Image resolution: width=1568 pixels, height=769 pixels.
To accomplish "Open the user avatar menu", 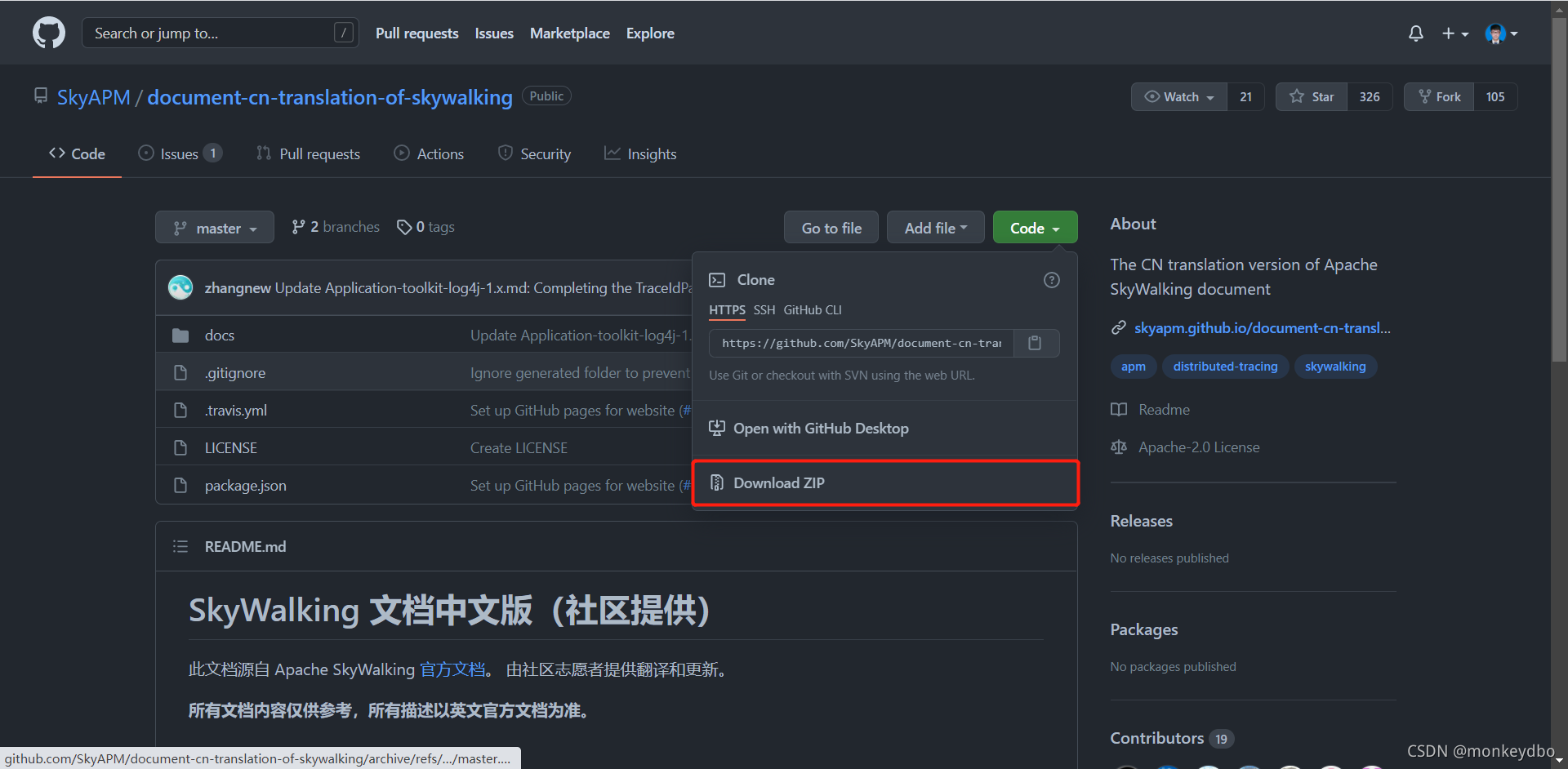I will (1501, 33).
